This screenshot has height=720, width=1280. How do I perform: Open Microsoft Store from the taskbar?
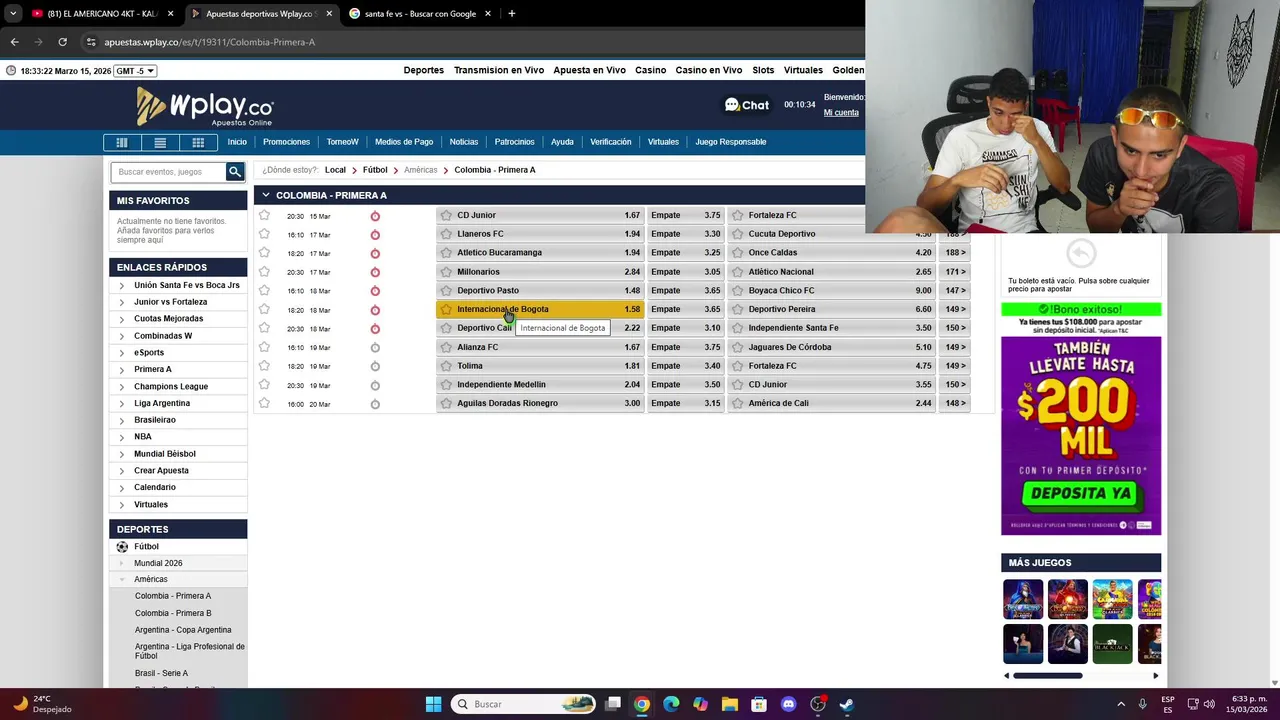coord(759,704)
